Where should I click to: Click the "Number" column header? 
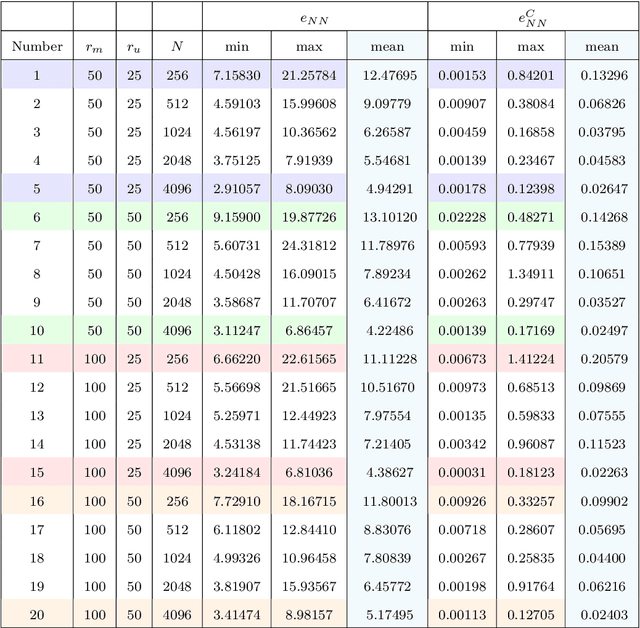[37, 46]
